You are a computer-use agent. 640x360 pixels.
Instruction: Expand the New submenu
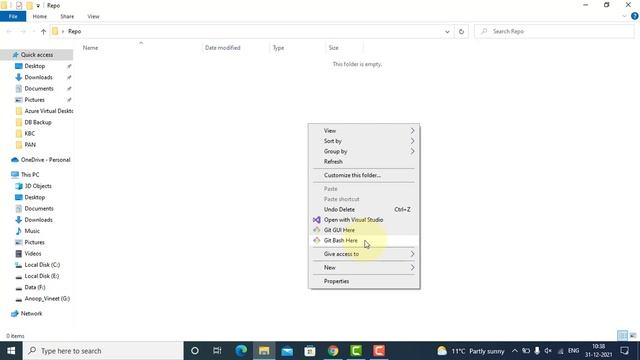[x=364, y=268]
